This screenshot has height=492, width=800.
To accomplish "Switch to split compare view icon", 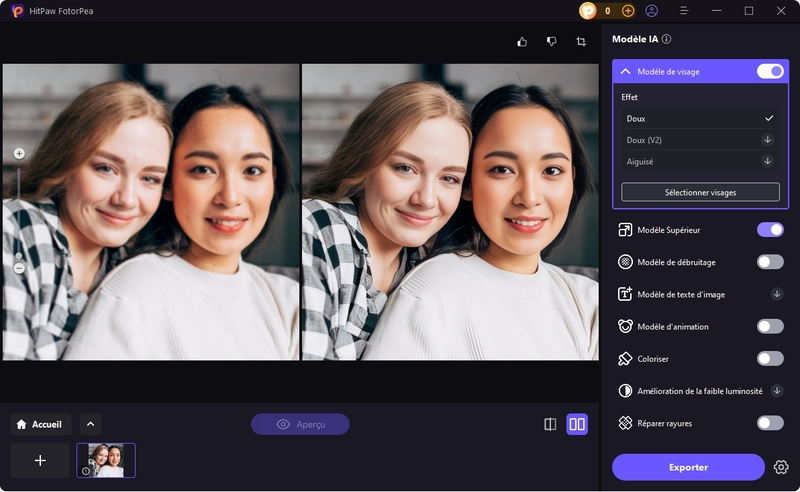I will pyautogui.click(x=550, y=424).
